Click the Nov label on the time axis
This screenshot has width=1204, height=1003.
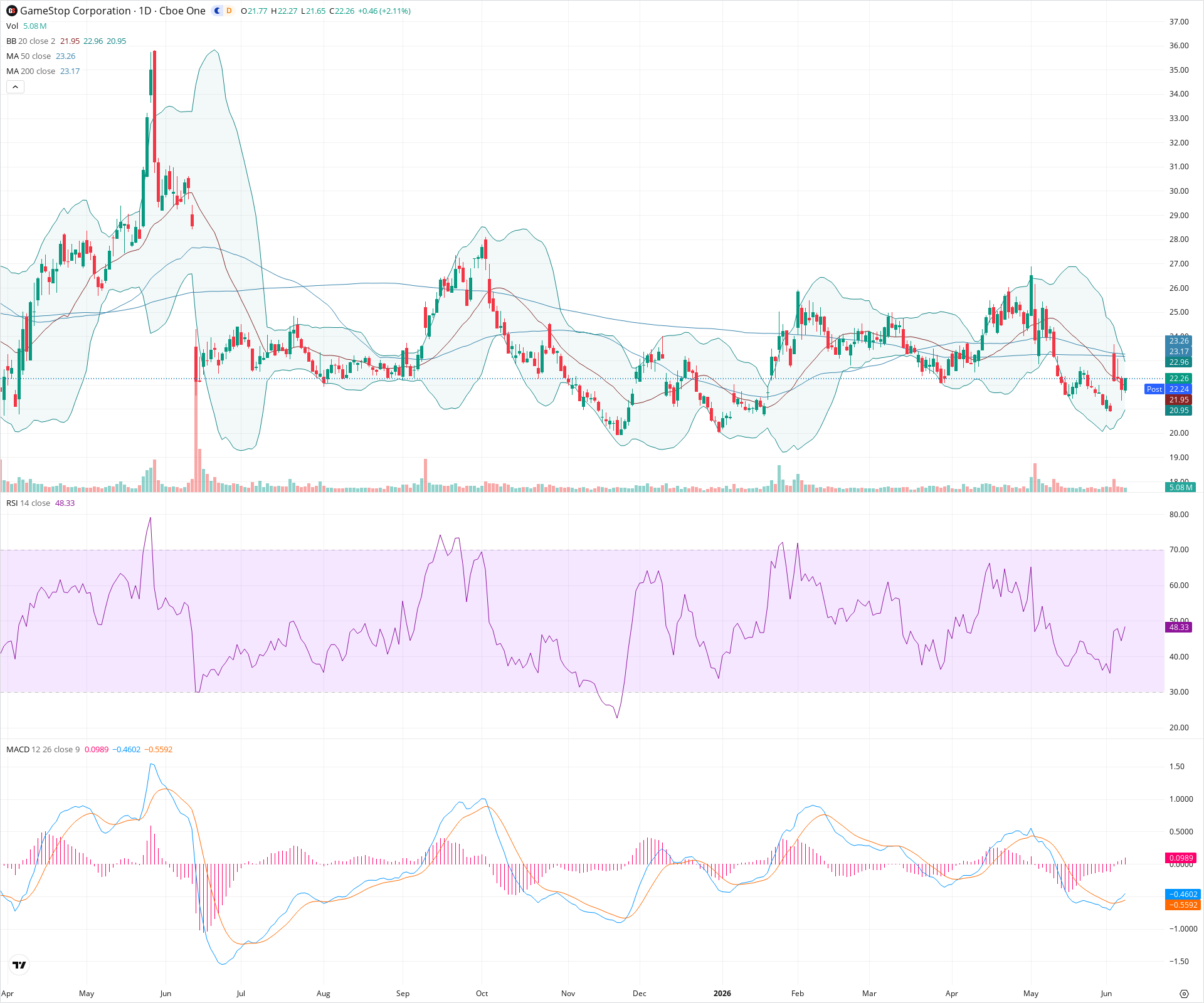coord(568,994)
